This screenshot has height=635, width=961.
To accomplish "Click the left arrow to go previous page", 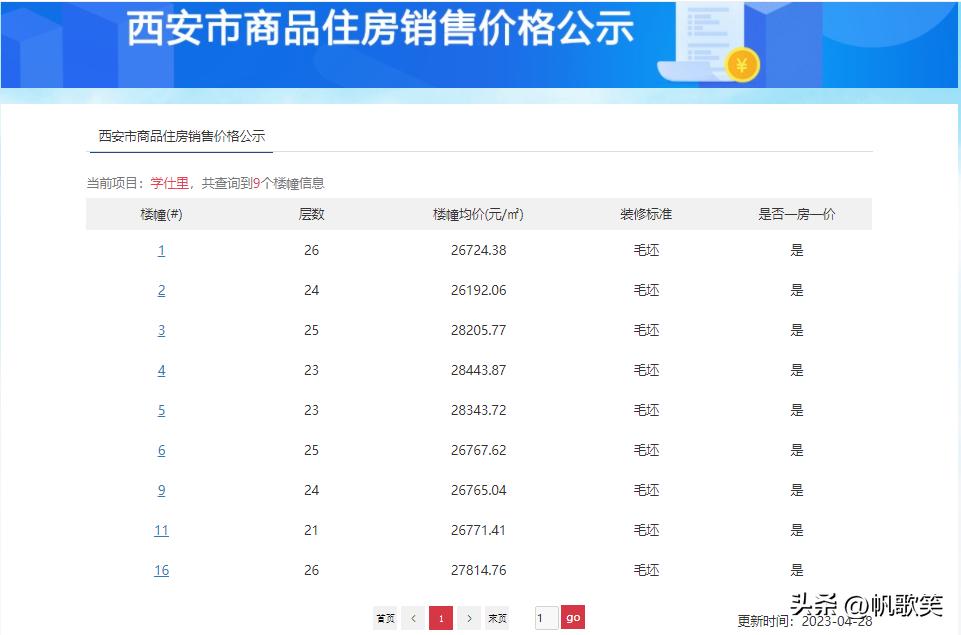I will [x=413, y=619].
